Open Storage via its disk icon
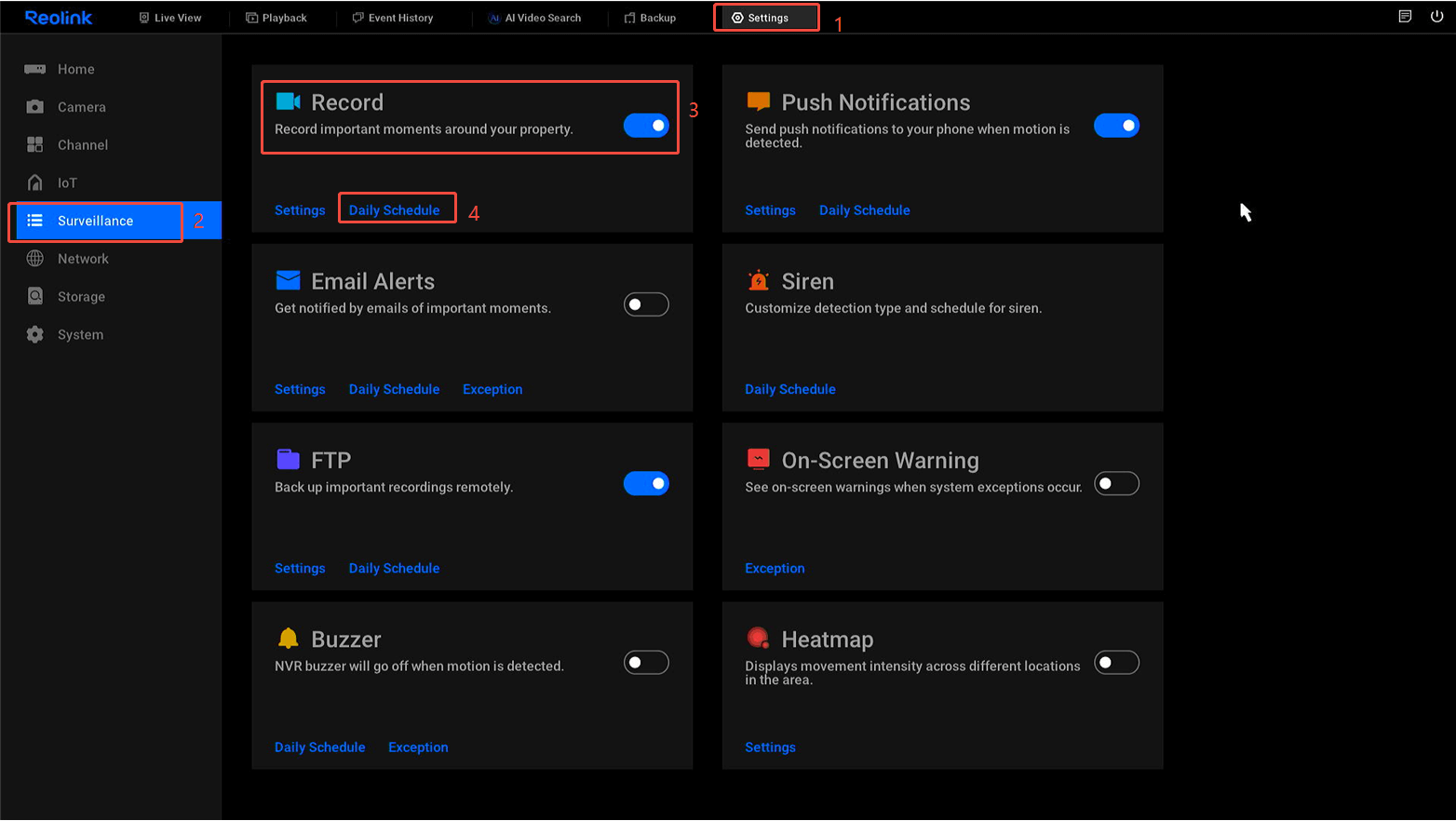 (x=35, y=297)
